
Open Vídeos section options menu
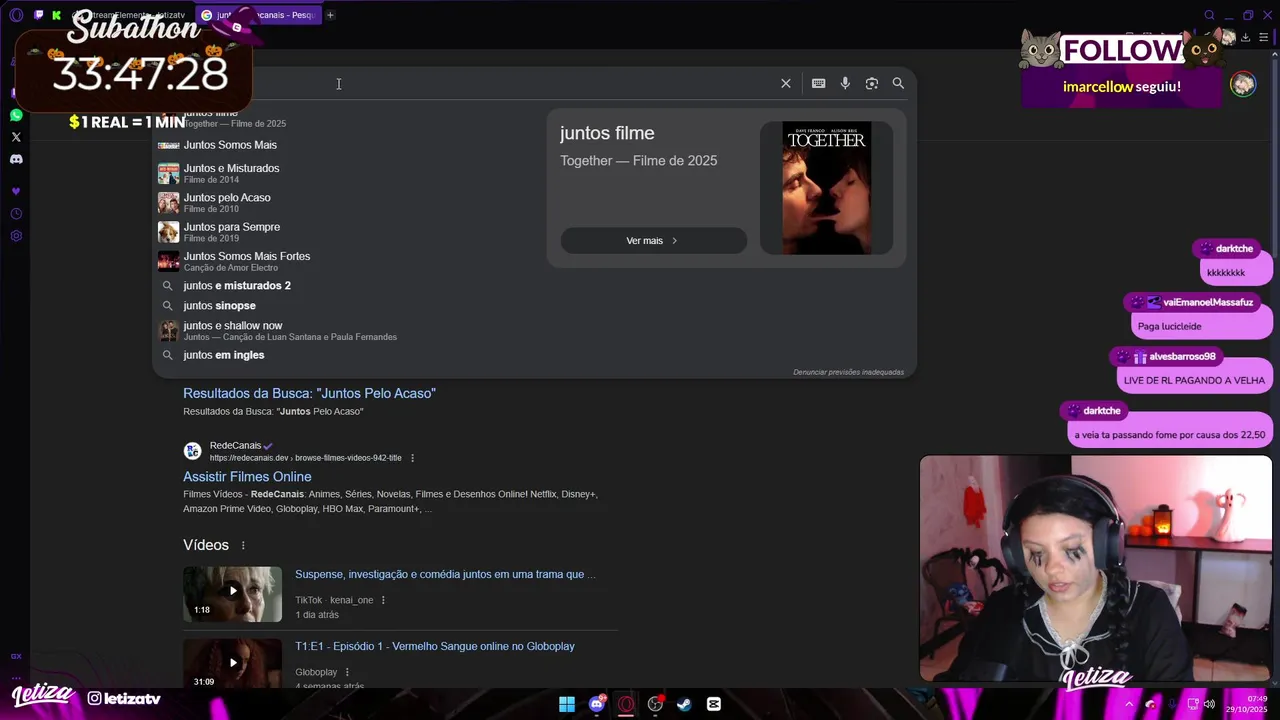(243, 545)
